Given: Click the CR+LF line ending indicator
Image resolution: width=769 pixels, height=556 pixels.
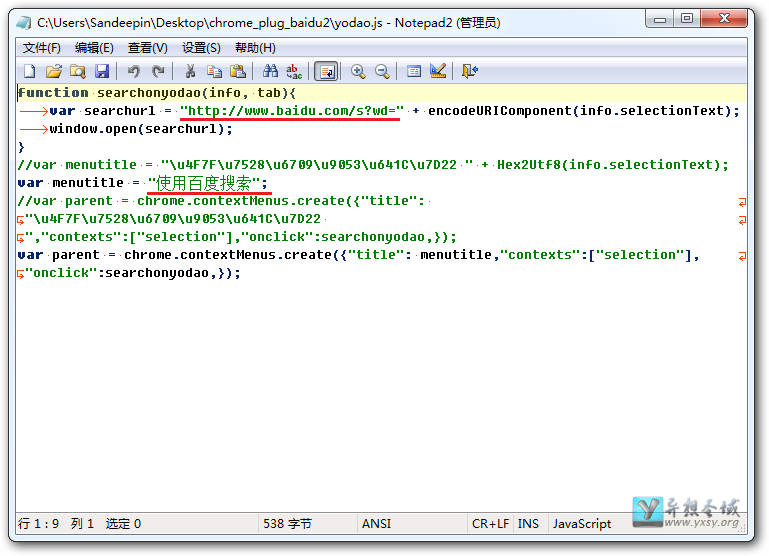Looking at the screenshot, I should [x=490, y=524].
